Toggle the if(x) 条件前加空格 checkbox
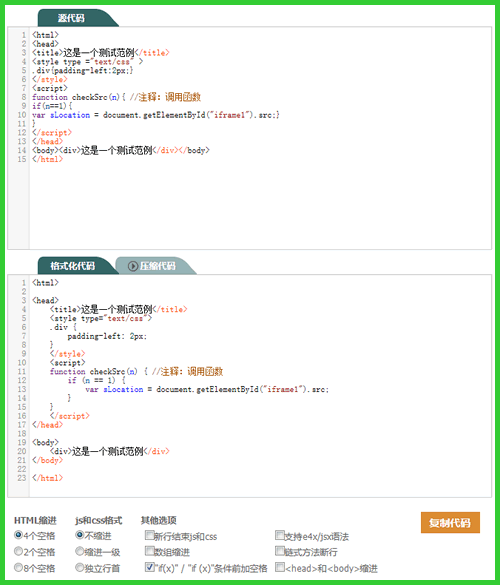The width and height of the screenshot is (500, 585). 149,567
